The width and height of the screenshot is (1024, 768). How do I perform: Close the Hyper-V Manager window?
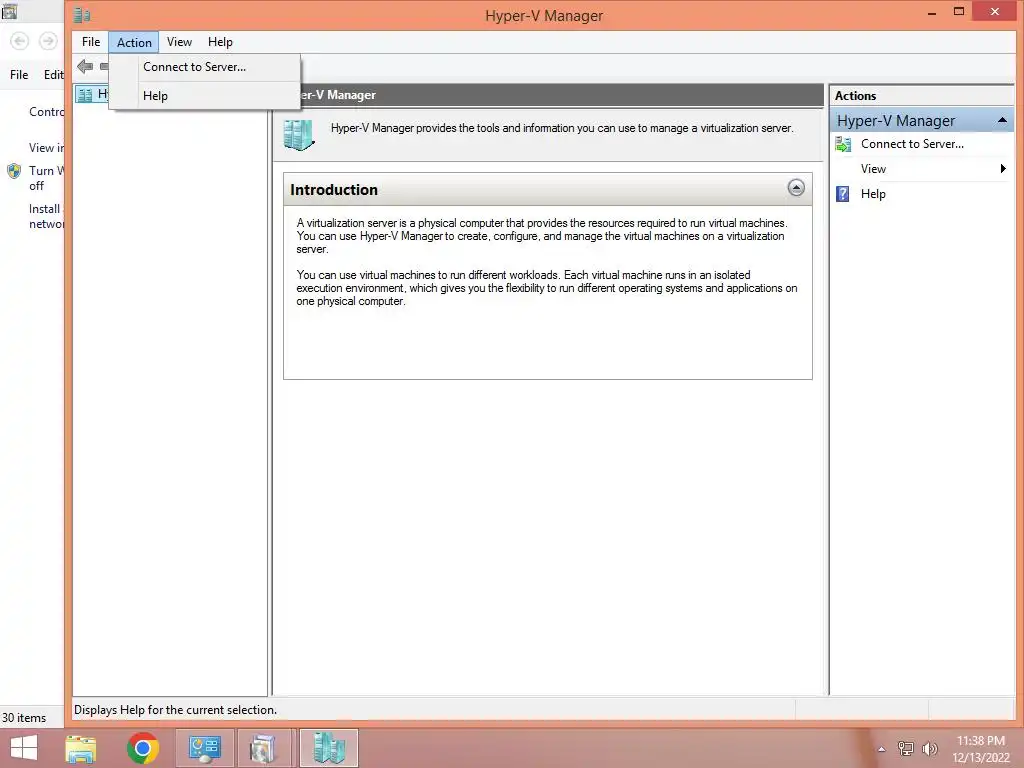tap(995, 11)
